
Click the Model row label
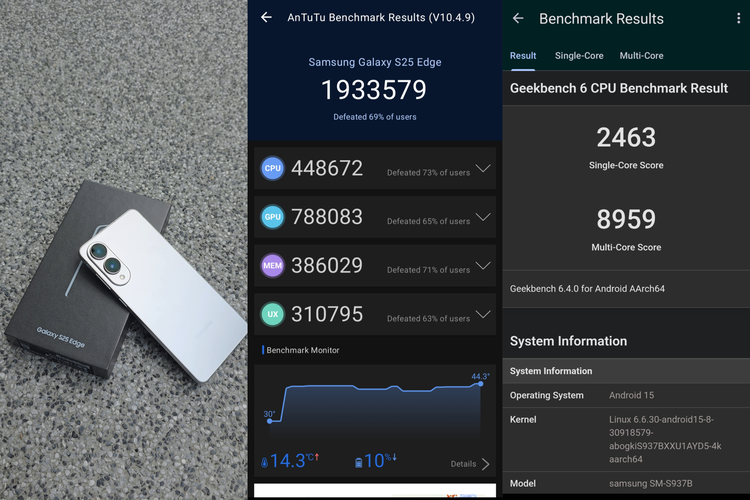pos(522,483)
